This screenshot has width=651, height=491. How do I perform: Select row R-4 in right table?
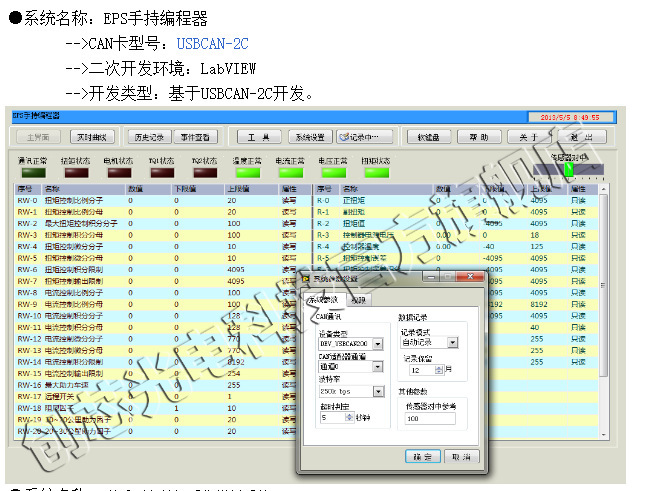(456, 247)
